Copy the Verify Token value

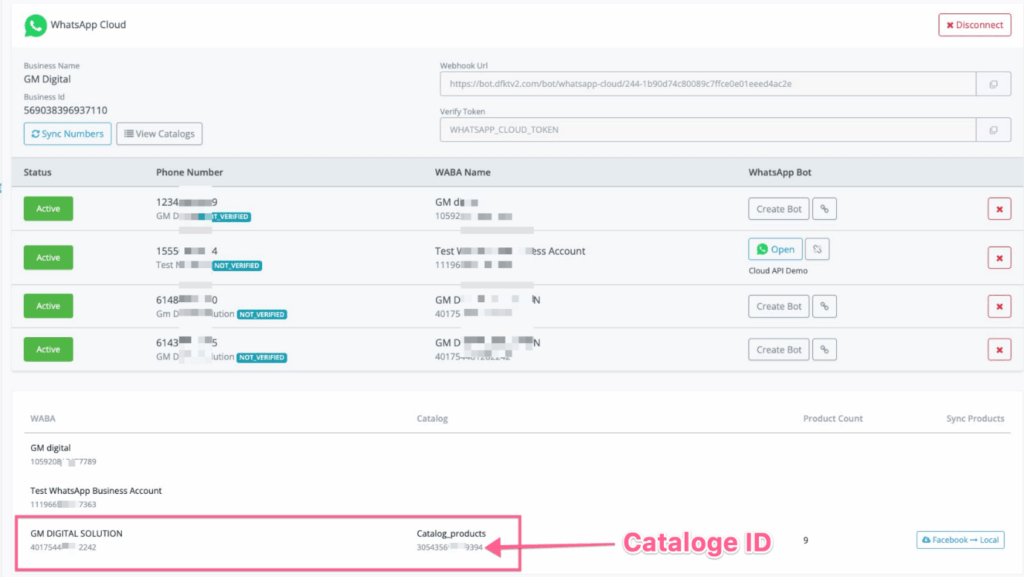(x=993, y=130)
